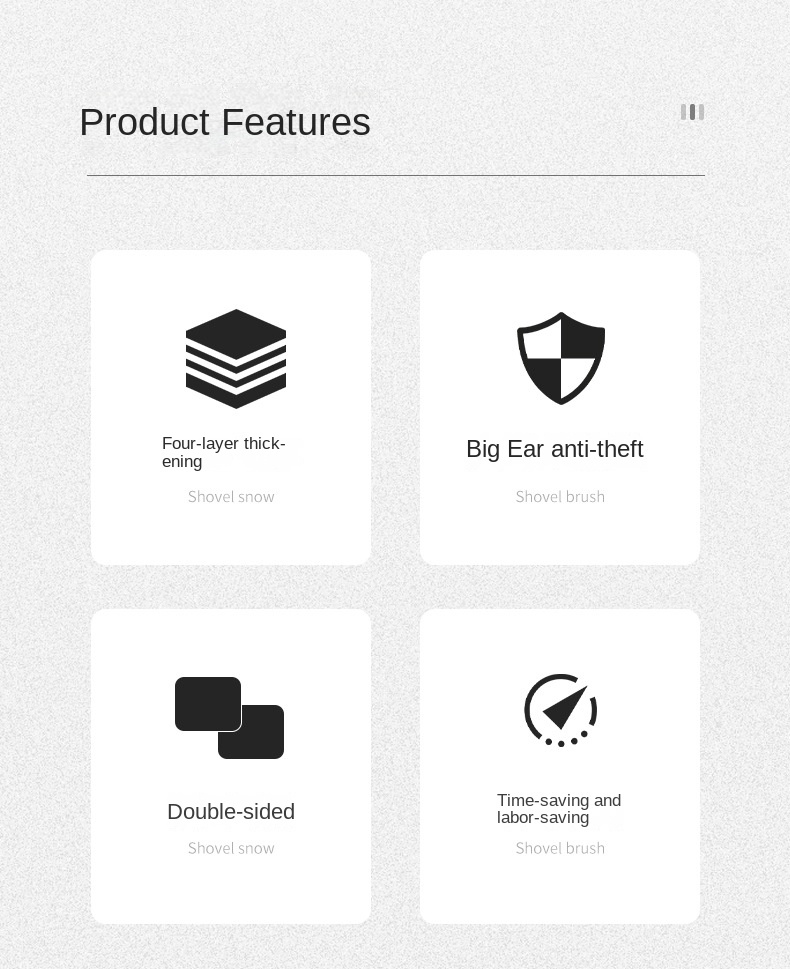Click Shovel snow under Double-sided
This screenshot has height=969, width=790.
(231, 848)
